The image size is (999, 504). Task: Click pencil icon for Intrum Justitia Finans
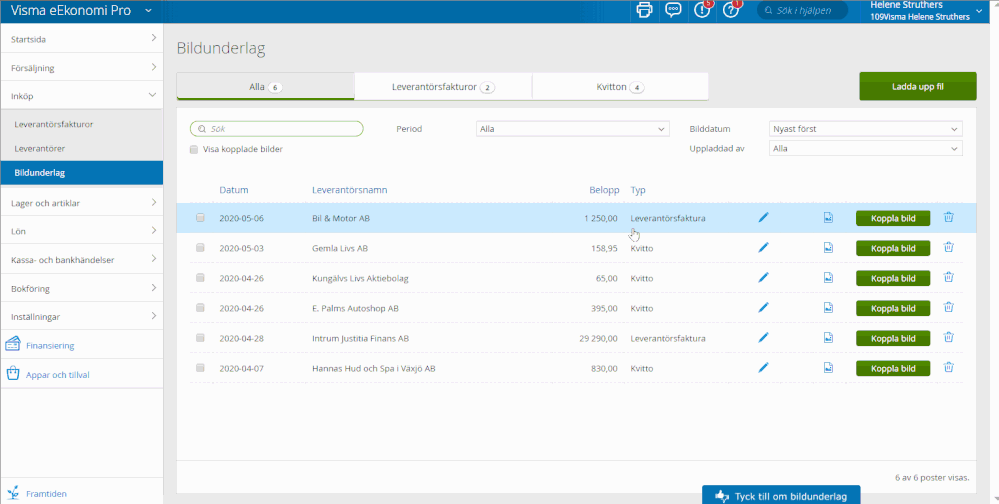point(764,338)
